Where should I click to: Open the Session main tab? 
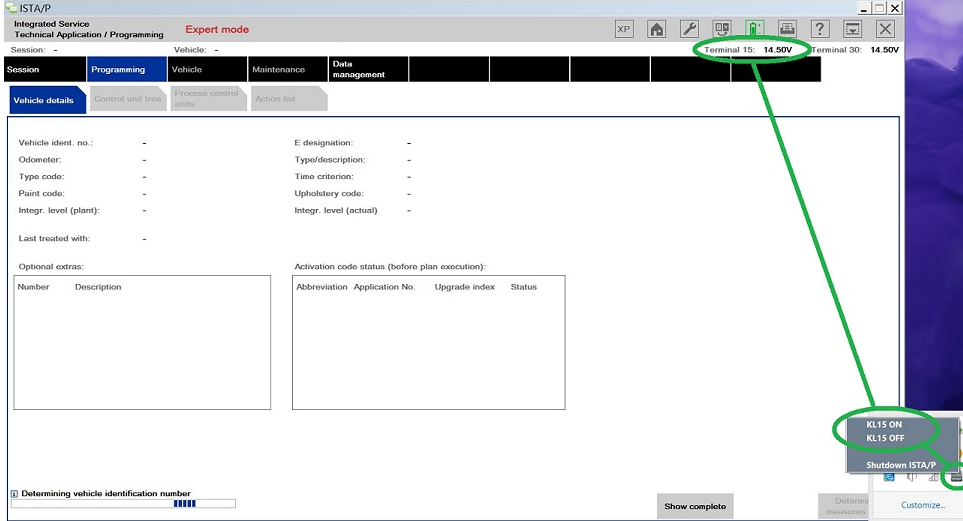pyautogui.click(x=45, y=69)
